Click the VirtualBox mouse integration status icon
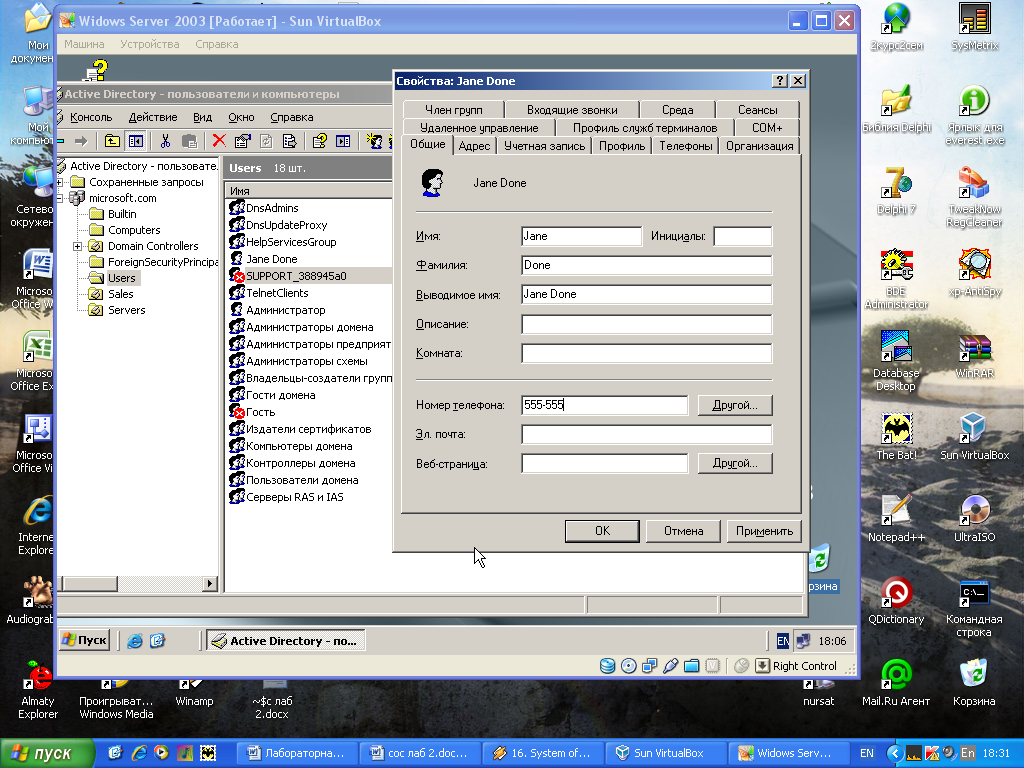 coord(741,666)
